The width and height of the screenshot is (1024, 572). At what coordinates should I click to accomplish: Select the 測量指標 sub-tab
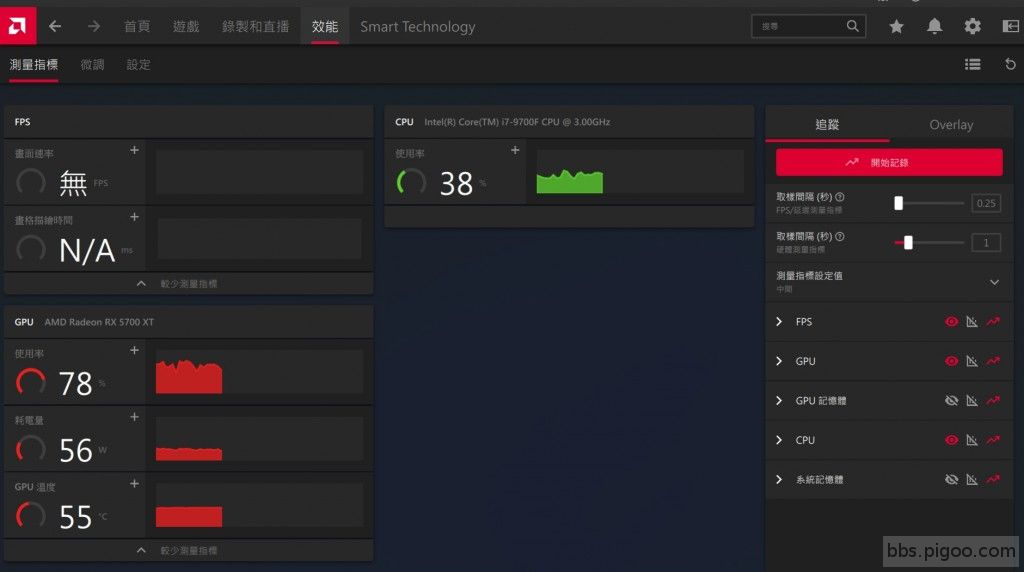click(33, 64)
